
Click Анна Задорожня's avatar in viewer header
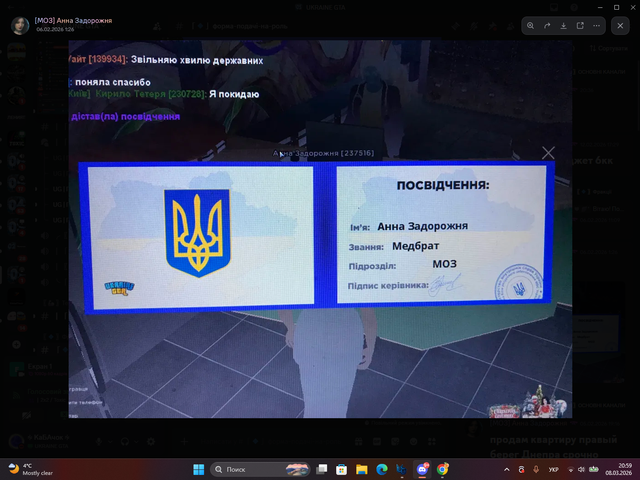tap(20, 25)
